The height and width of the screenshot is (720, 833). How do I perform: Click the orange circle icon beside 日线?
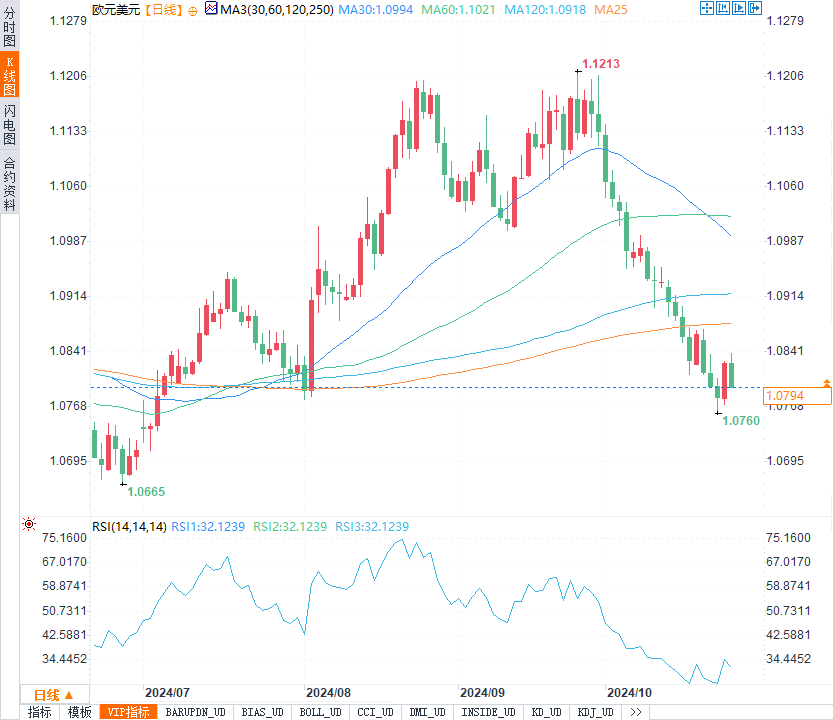pos(193,9)
